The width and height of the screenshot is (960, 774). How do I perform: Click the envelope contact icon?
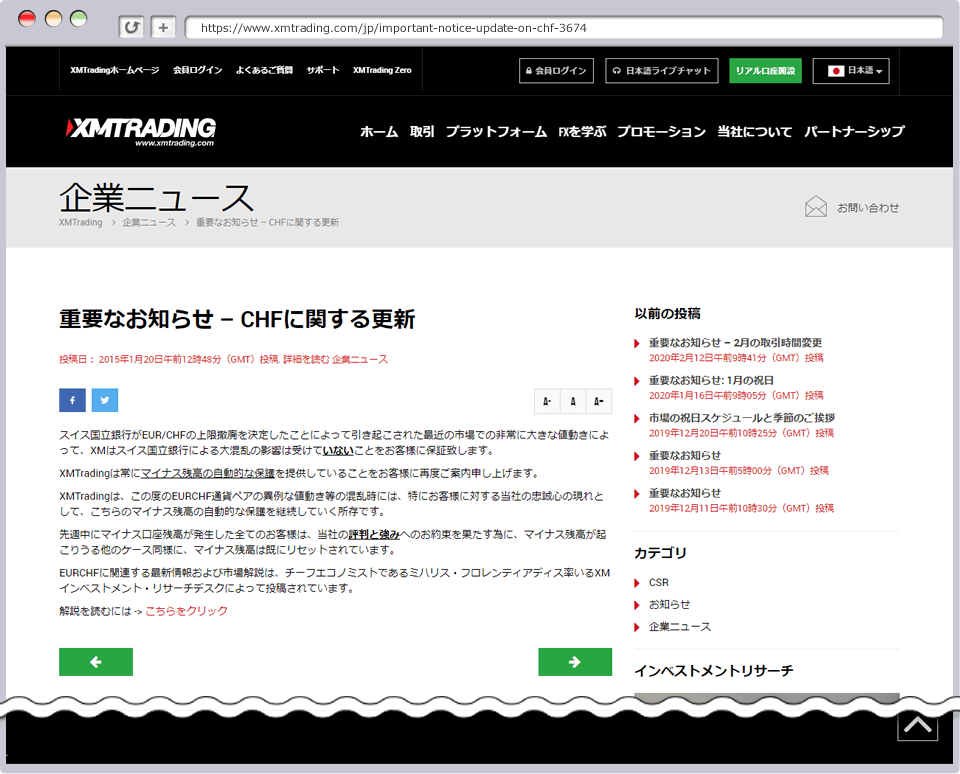pos(816,207)
